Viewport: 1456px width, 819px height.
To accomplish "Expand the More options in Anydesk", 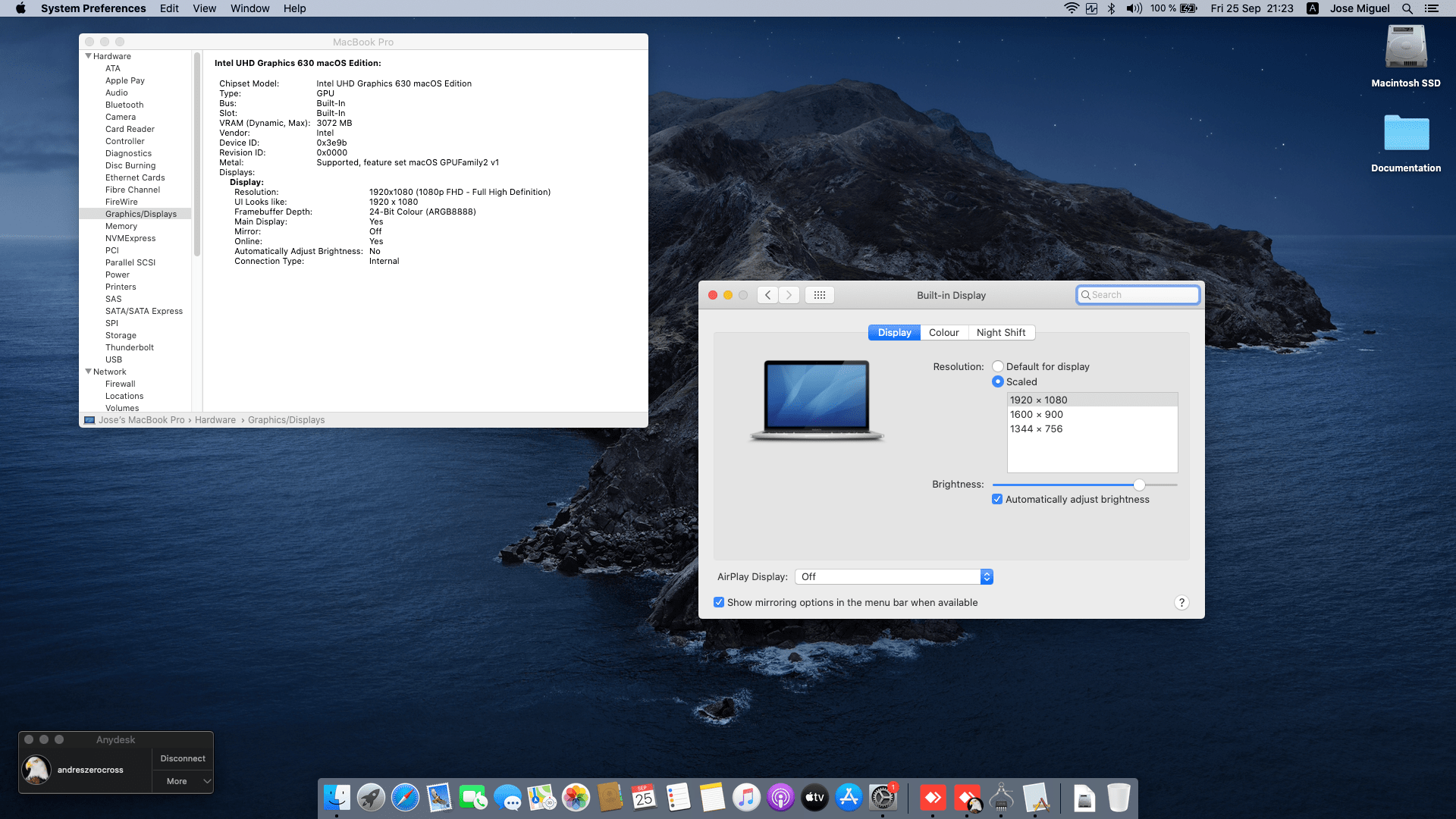I will [x=183, y=781].
